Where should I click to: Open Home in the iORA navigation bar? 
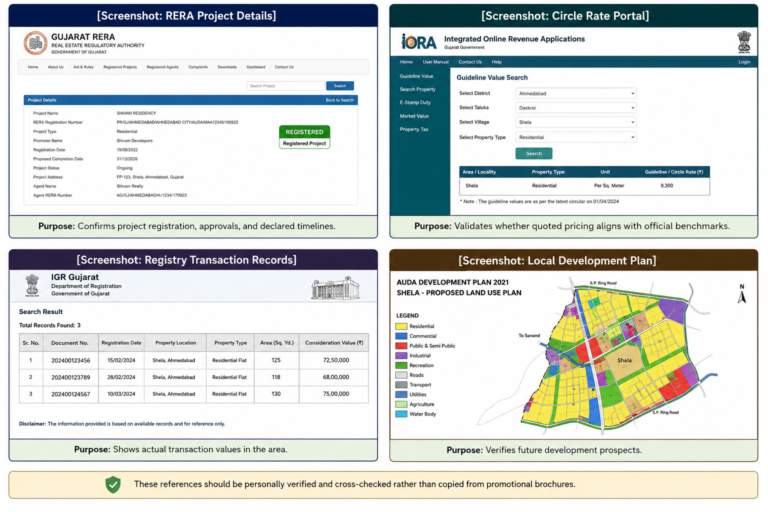pos(406,62)
